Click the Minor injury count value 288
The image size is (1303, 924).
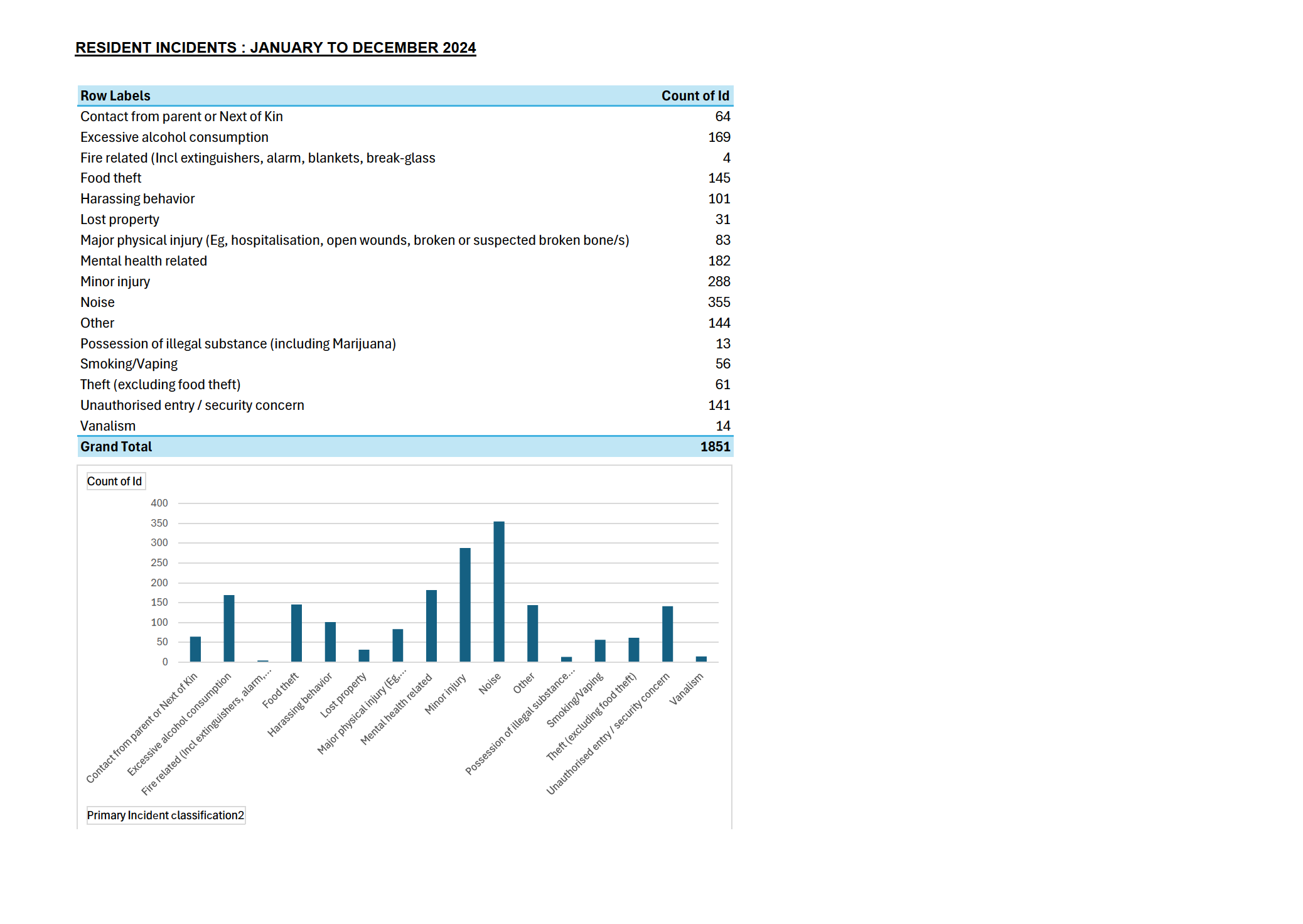tap(719, 282)
